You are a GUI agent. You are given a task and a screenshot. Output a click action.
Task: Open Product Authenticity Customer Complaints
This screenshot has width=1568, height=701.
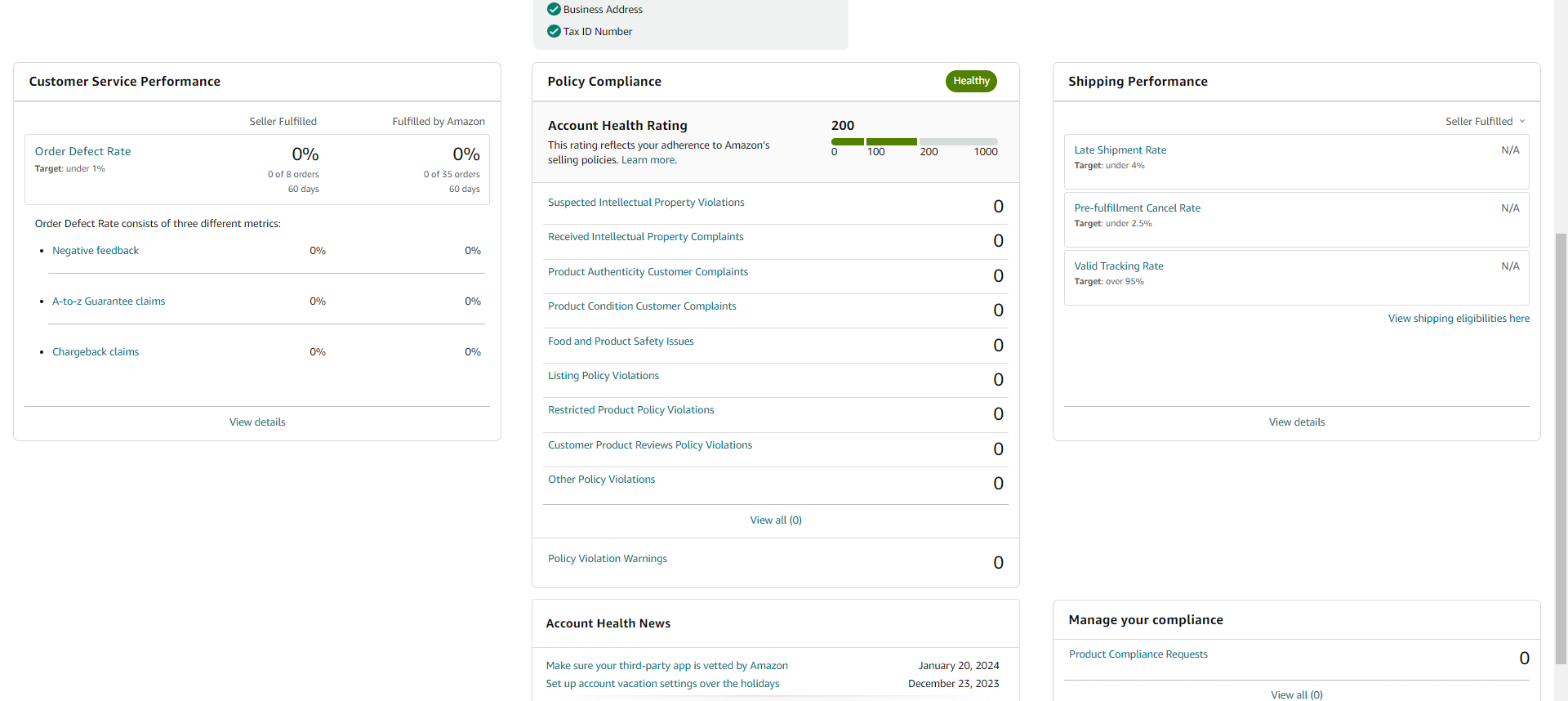[648, 272]
